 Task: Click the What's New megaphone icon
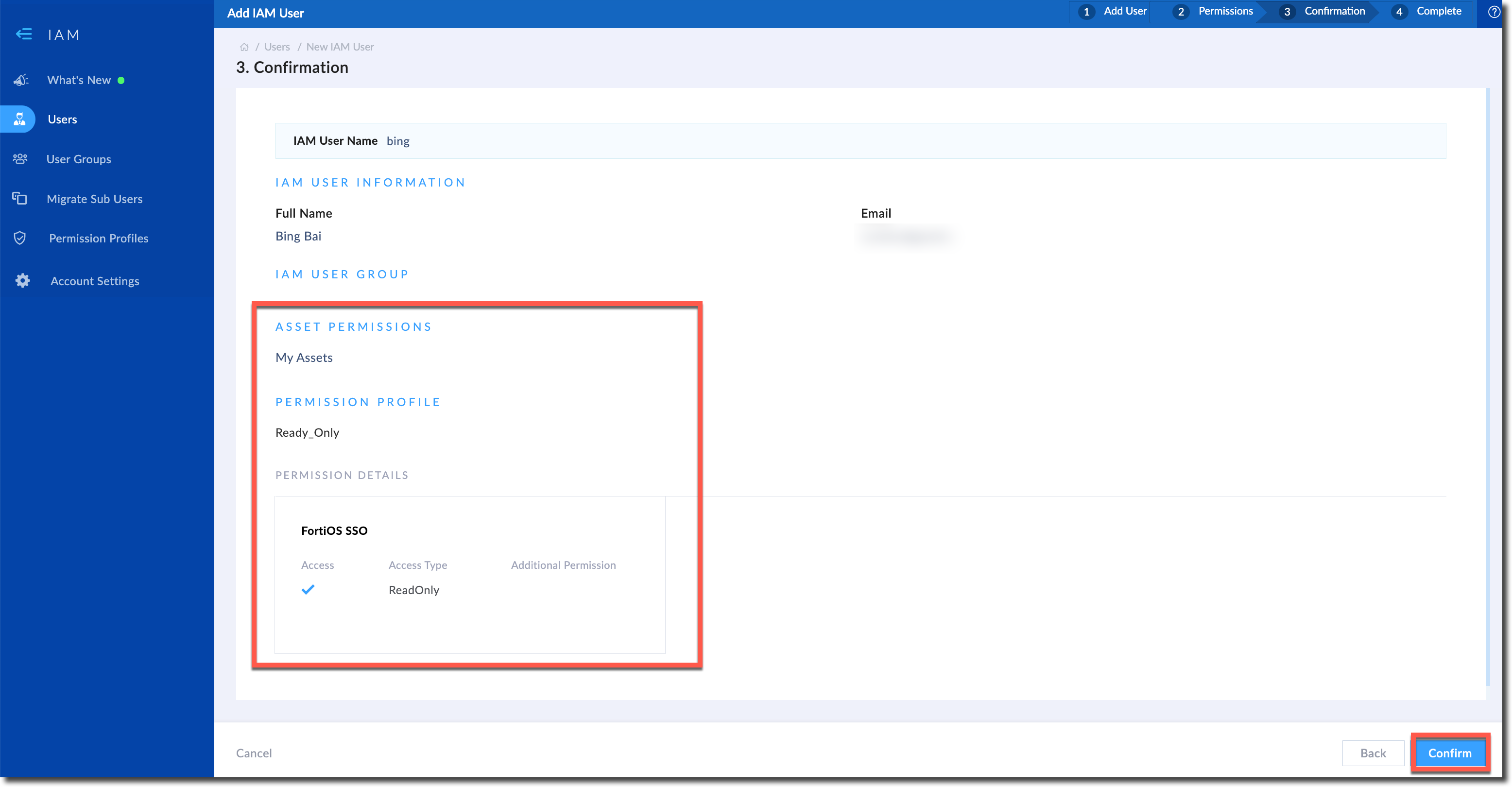click(21, 80)
